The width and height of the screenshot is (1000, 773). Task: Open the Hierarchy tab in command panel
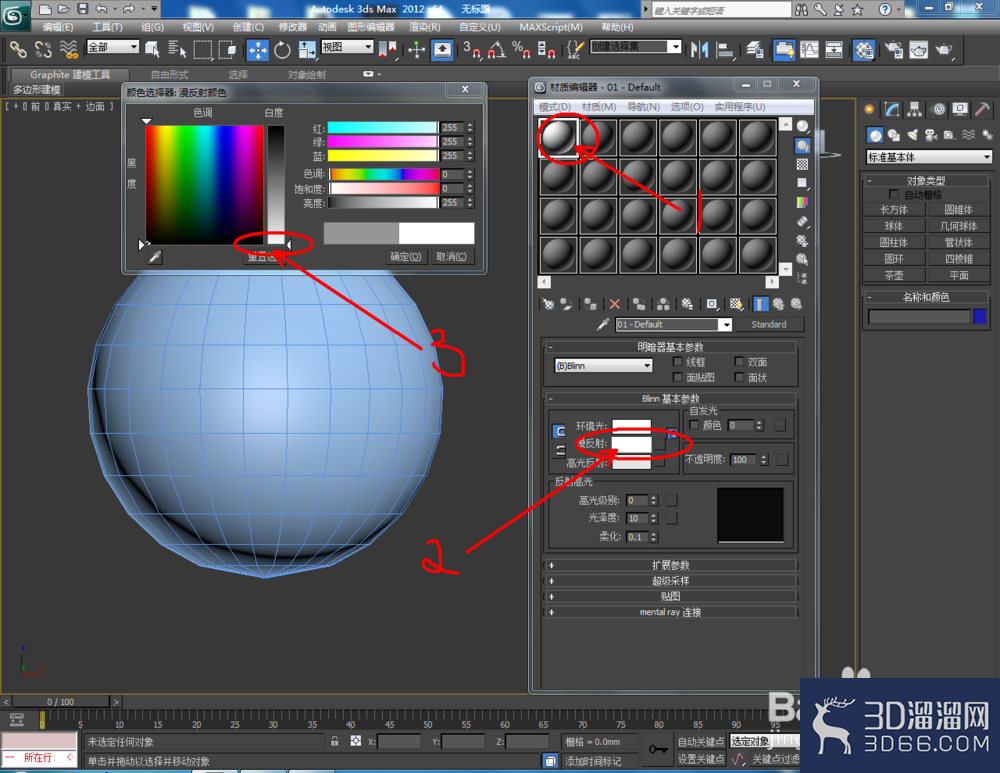tap(915, 110)
